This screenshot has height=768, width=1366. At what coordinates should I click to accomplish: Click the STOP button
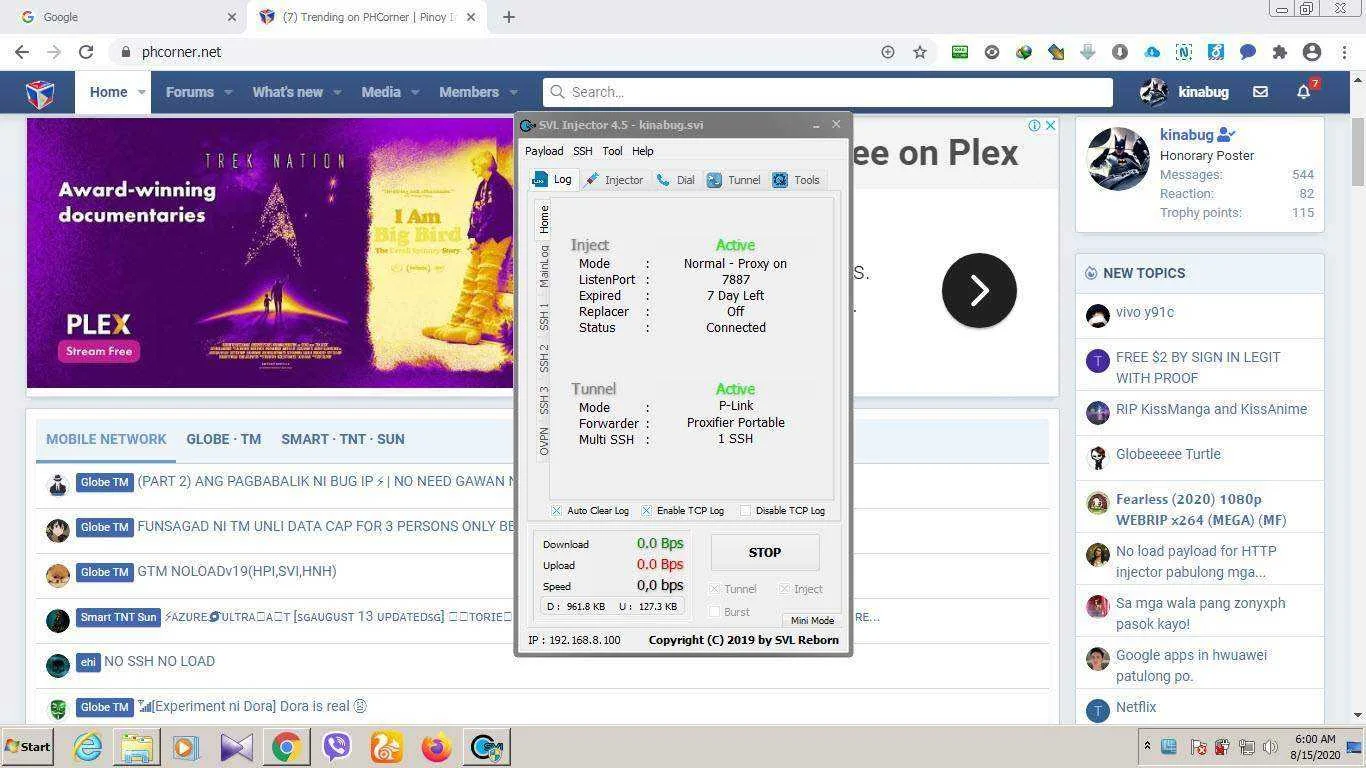pos(765,552)
